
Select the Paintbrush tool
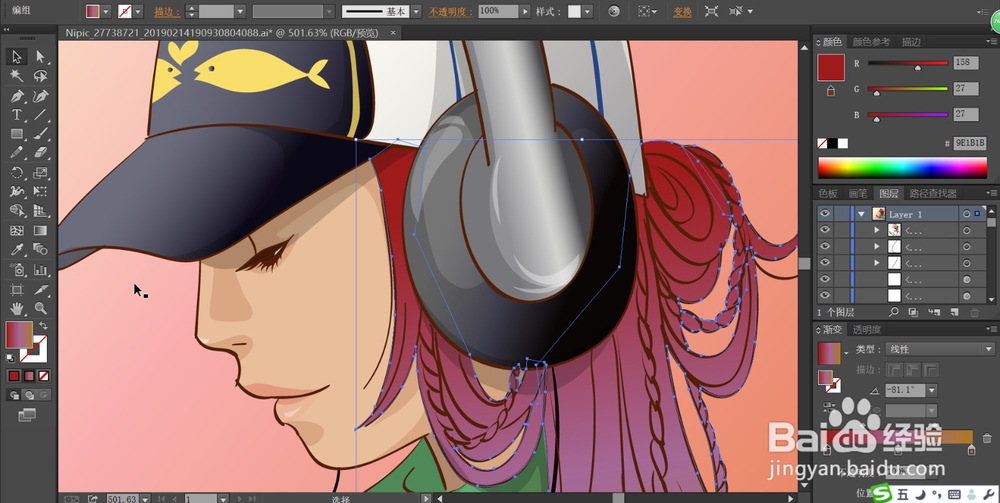point(40,134)
